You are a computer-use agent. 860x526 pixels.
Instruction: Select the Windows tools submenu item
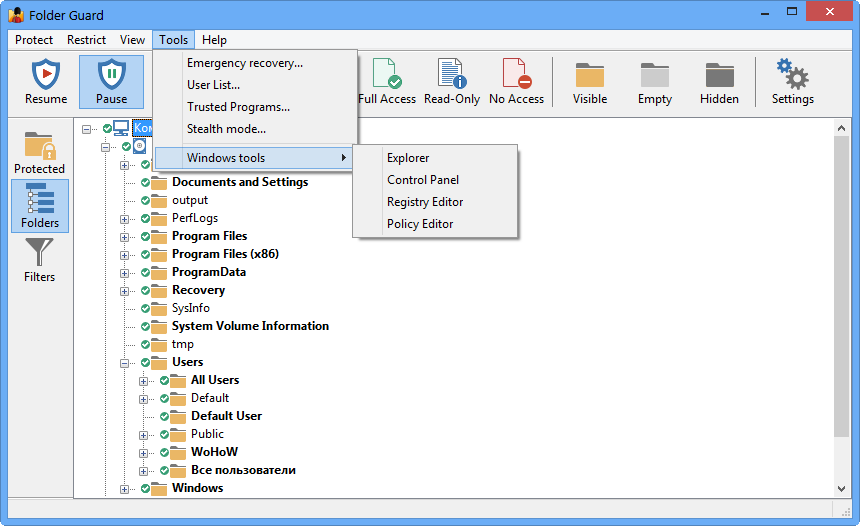coord(254,158)
